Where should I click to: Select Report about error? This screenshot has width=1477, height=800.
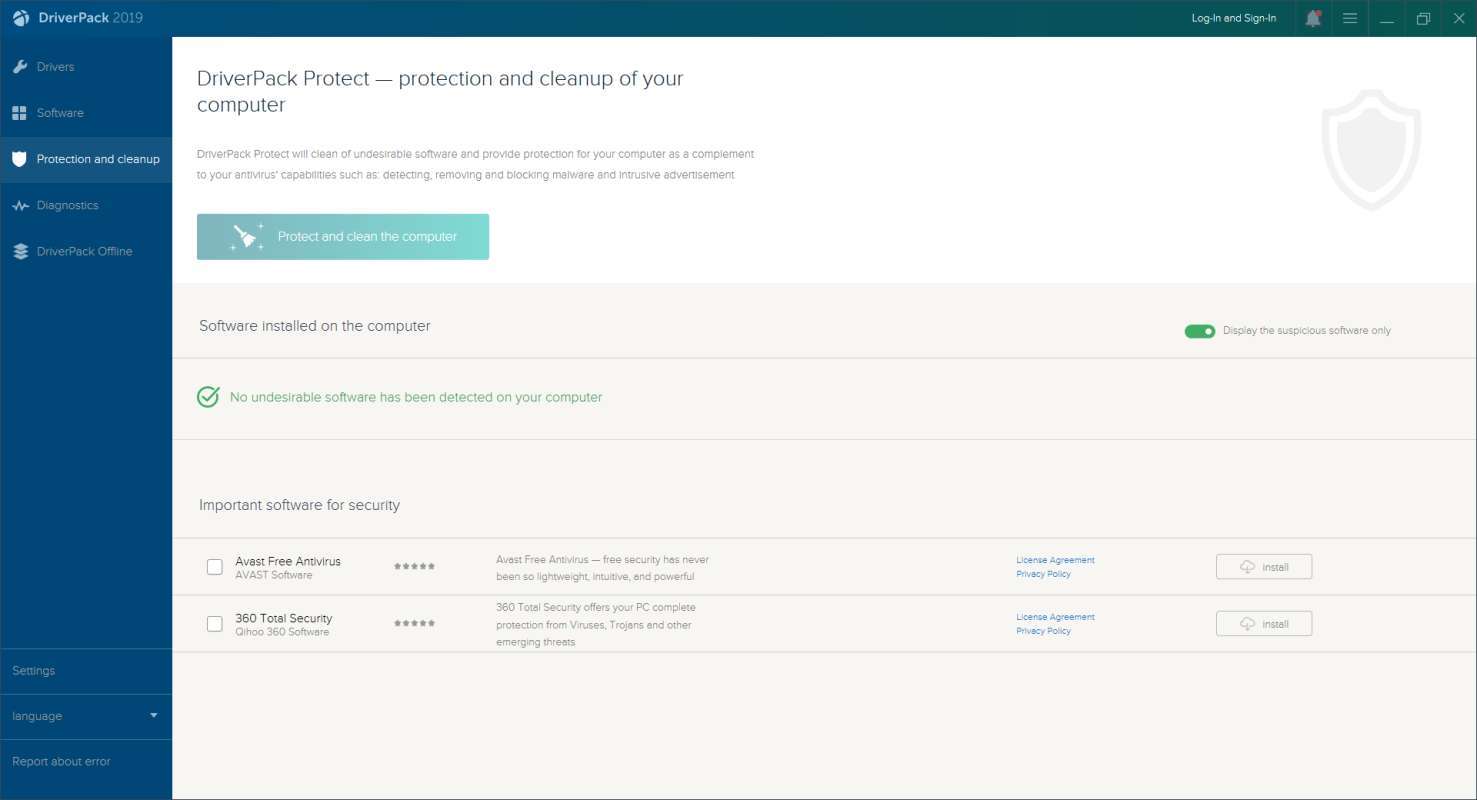tap(61, 762)
